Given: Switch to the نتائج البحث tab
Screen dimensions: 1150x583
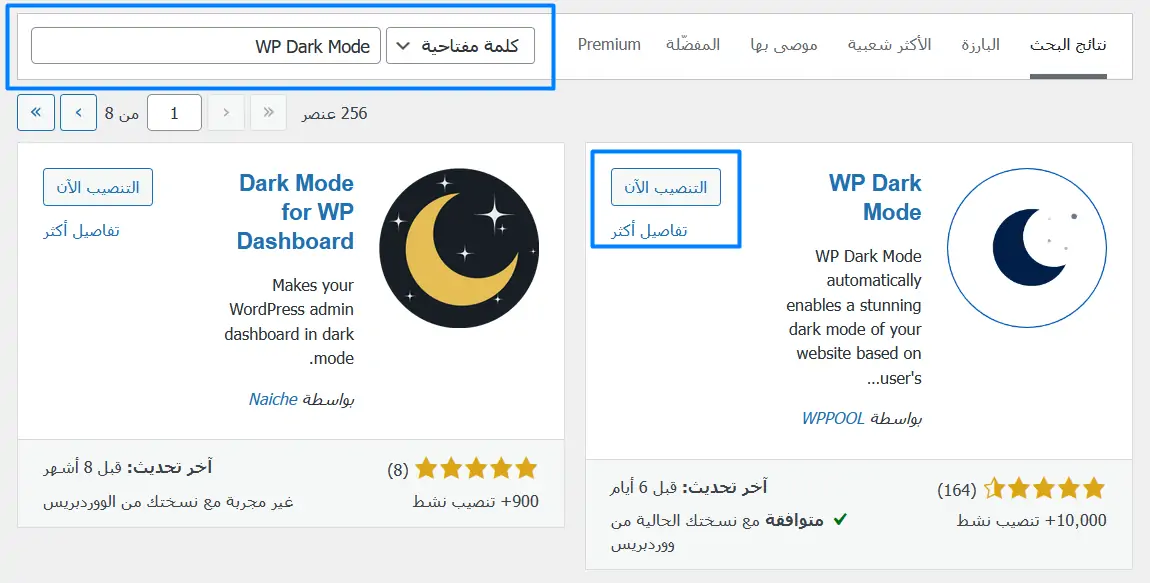Looking at the screenshot, I should [x=1068, y=45].
